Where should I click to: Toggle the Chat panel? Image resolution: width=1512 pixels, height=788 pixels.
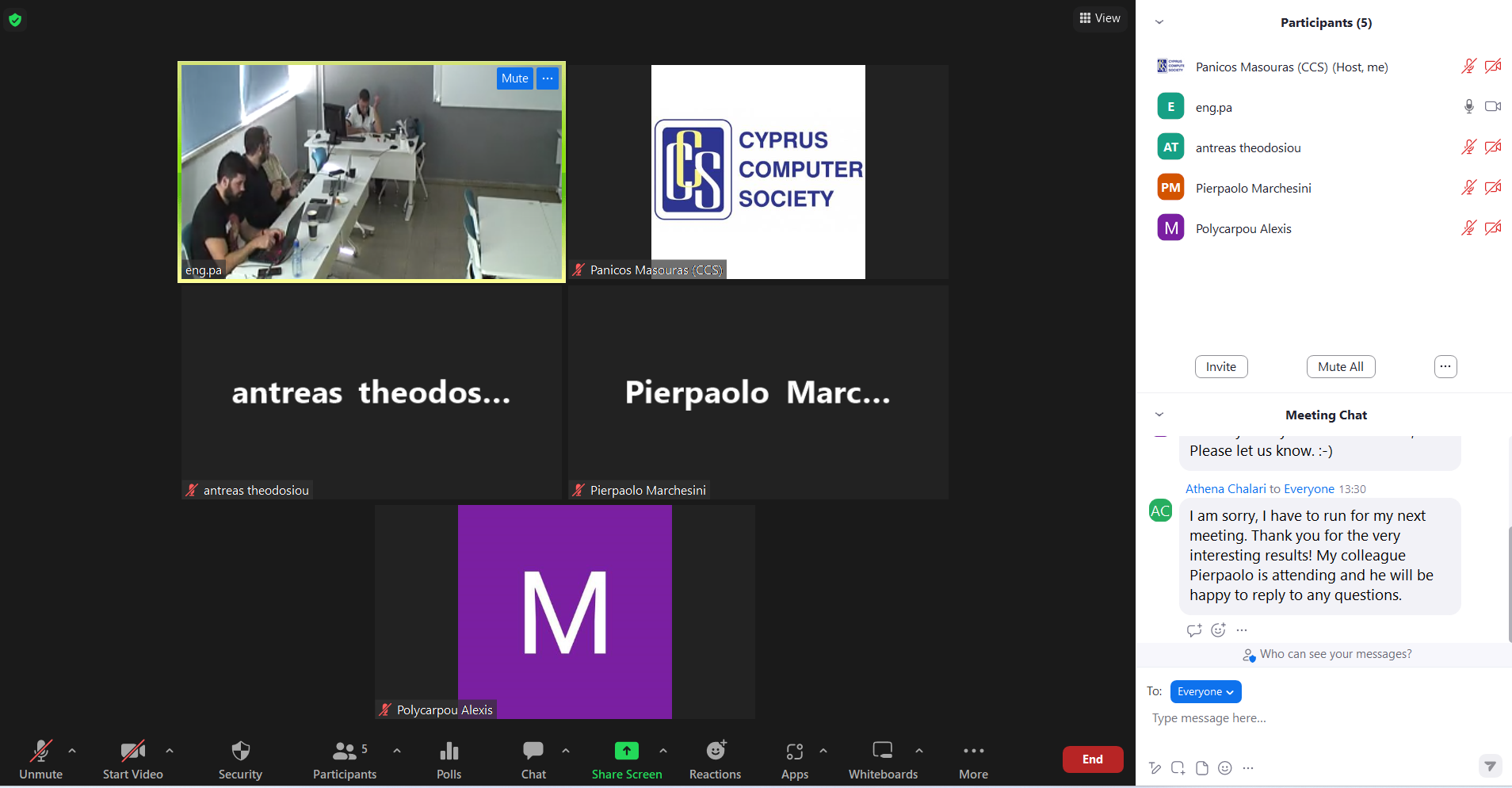533,759
